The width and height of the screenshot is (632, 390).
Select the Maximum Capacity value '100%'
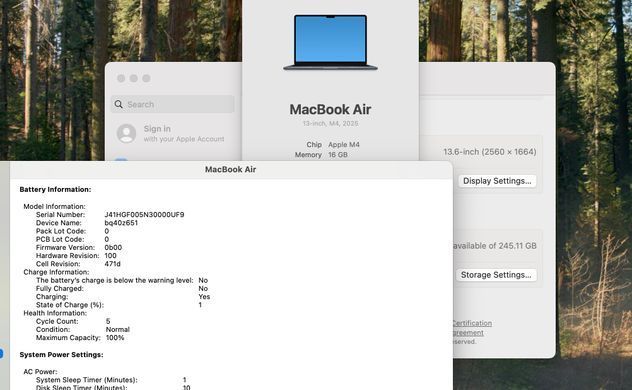point(115,338)
